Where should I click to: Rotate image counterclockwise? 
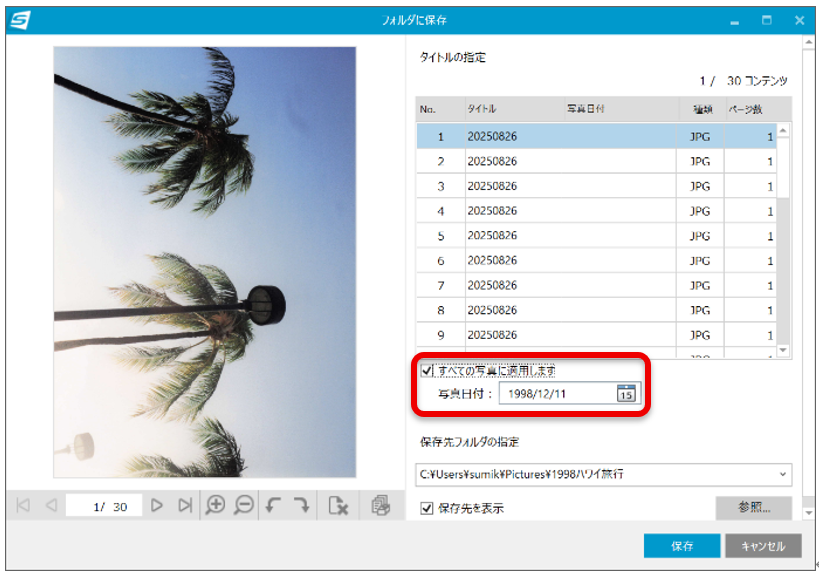pyautogui.click(x=274, y=506)
